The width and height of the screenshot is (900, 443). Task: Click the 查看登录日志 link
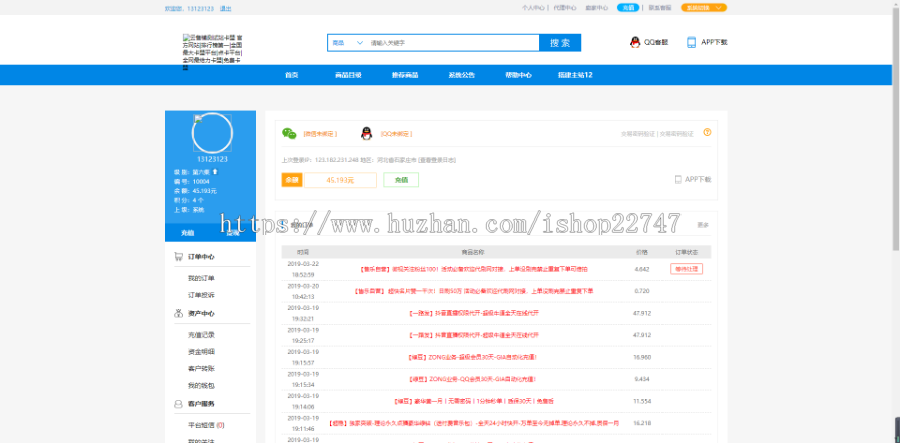tap(437, 160)
